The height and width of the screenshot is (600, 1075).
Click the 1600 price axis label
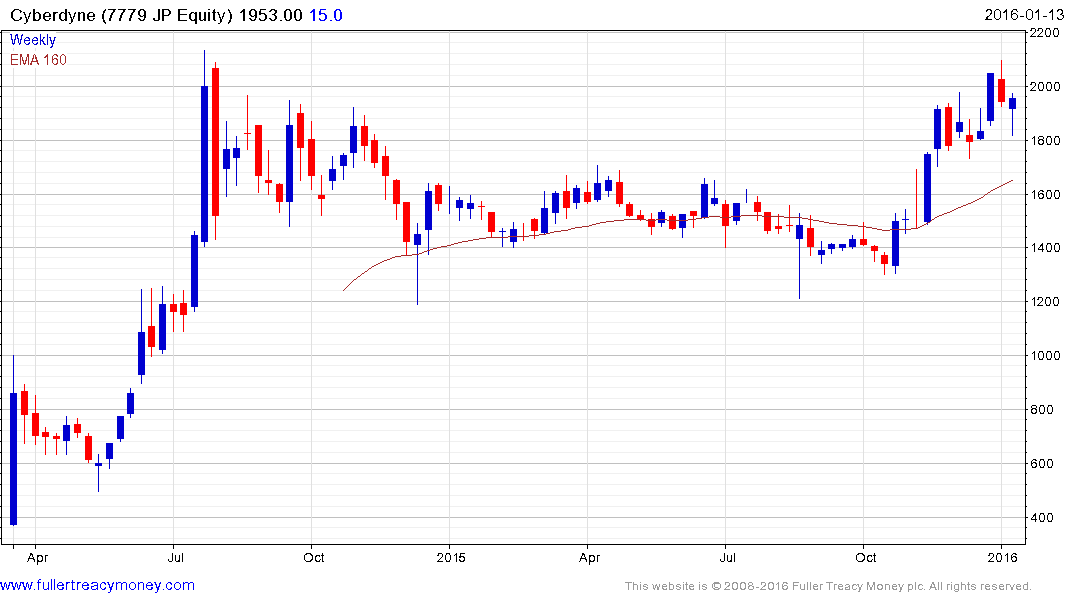(1045, 195)
